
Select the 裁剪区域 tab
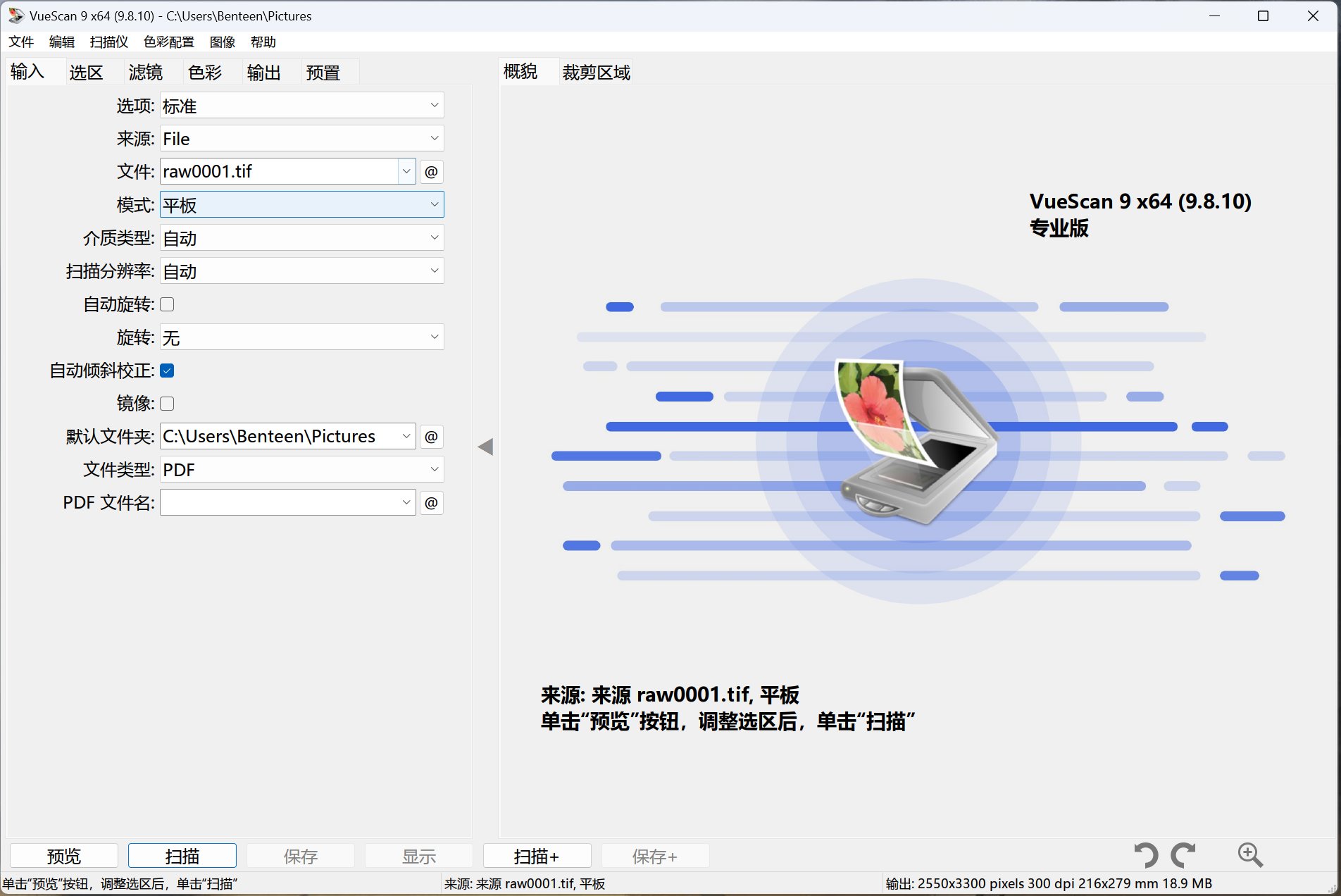597,73
